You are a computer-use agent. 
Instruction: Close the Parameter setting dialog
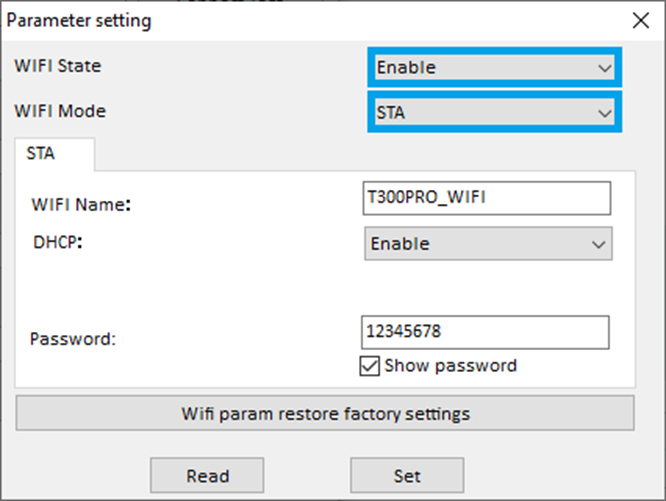[640, 19]
